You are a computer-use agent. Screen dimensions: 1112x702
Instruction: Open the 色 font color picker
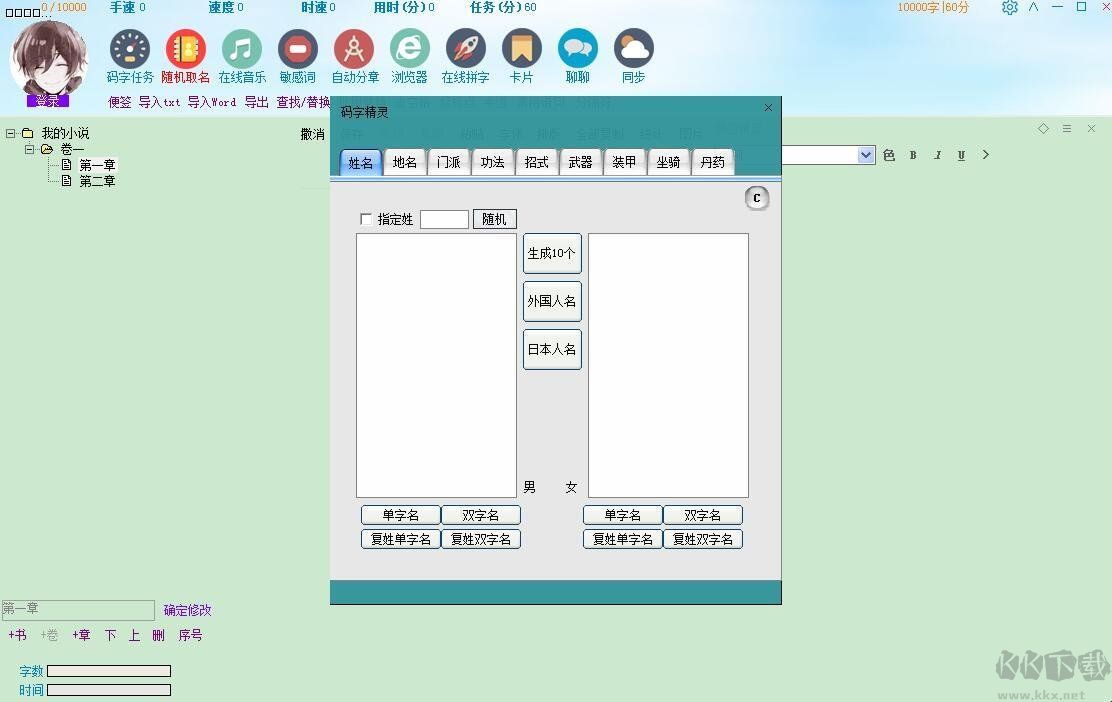[889, 155]
